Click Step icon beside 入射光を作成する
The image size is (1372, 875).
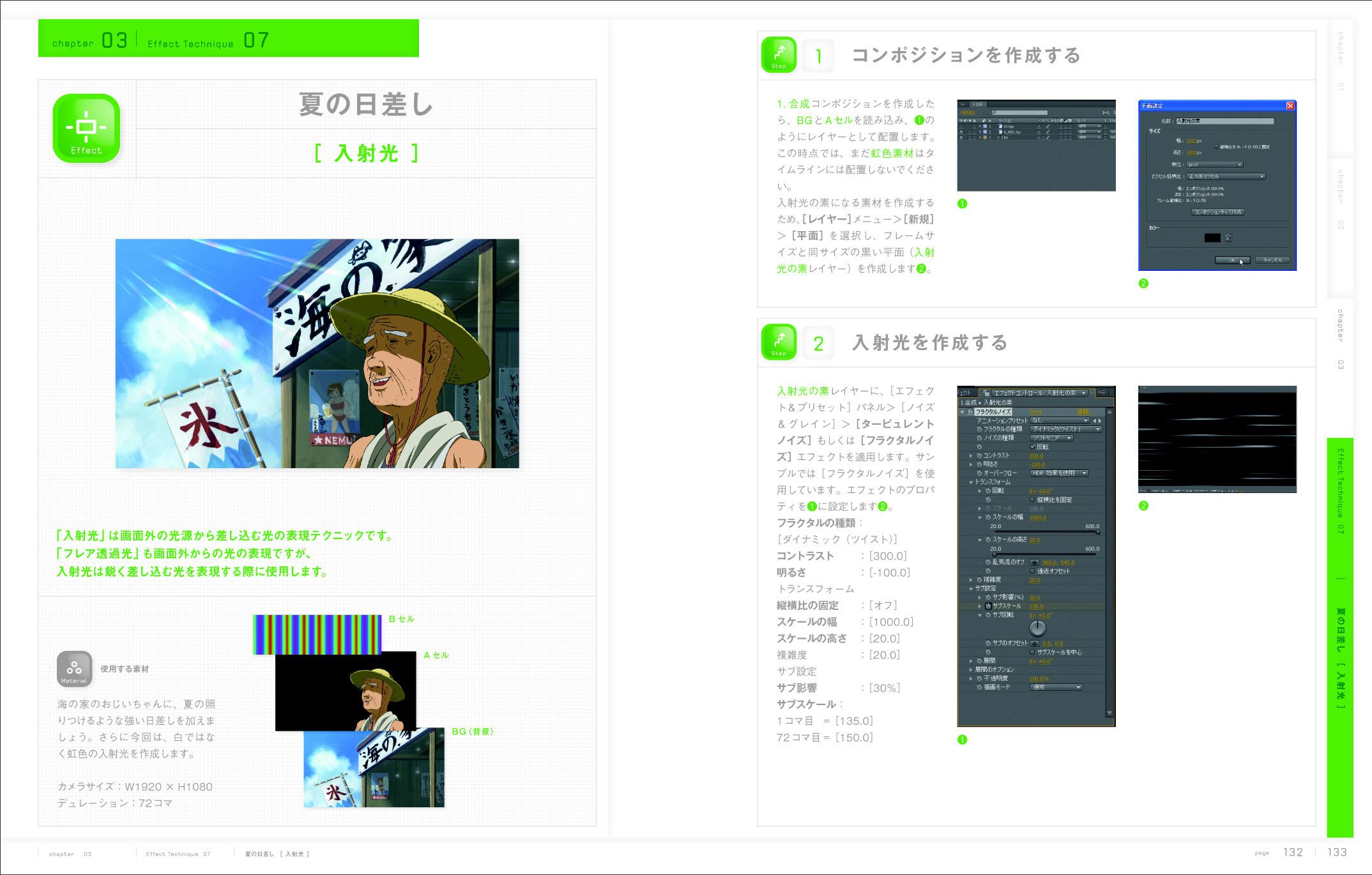tap(779, 342)
